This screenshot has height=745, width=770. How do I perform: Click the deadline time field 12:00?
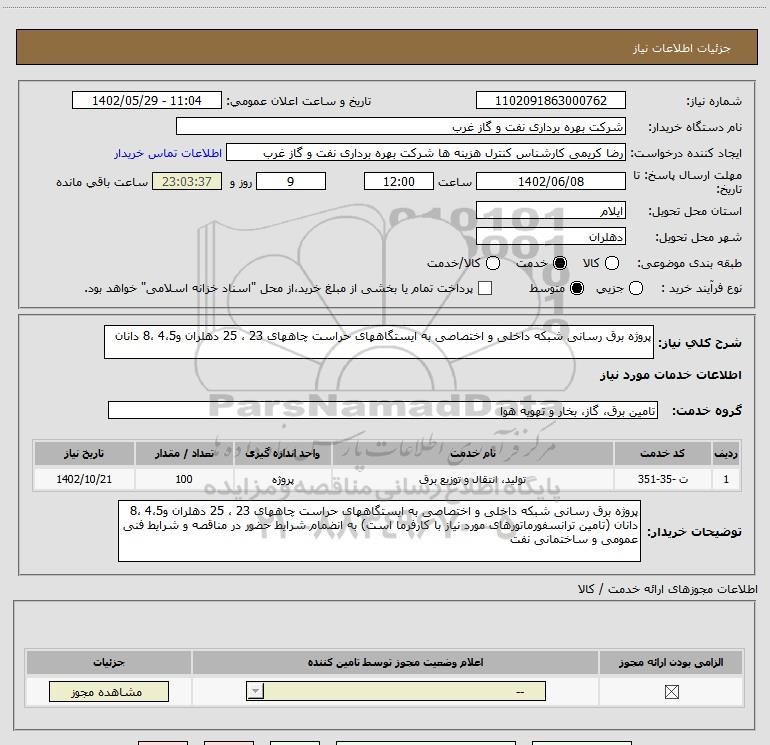pyautogui.click(x=399, y=181)
